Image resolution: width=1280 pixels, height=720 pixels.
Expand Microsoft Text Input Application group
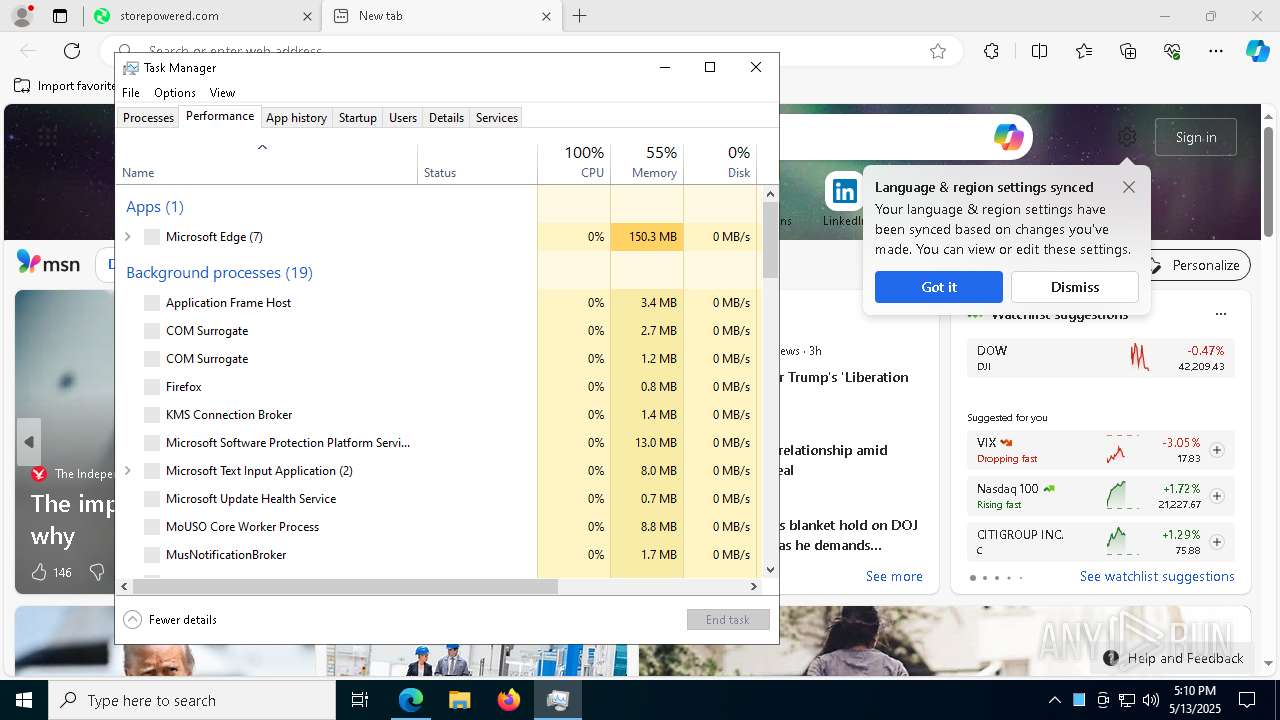click(127, 471)
